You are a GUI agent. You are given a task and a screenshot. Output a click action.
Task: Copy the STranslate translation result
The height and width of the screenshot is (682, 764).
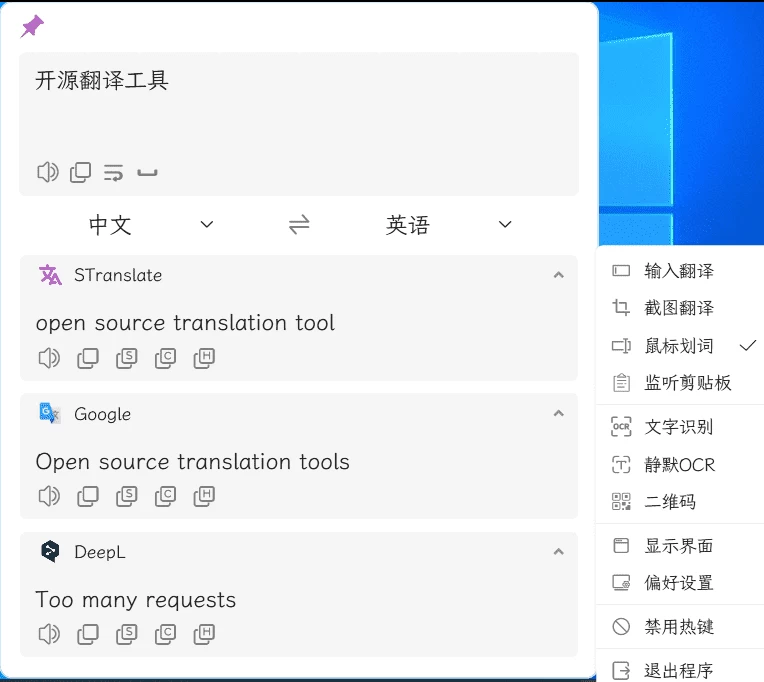click(x=88, y=358)
